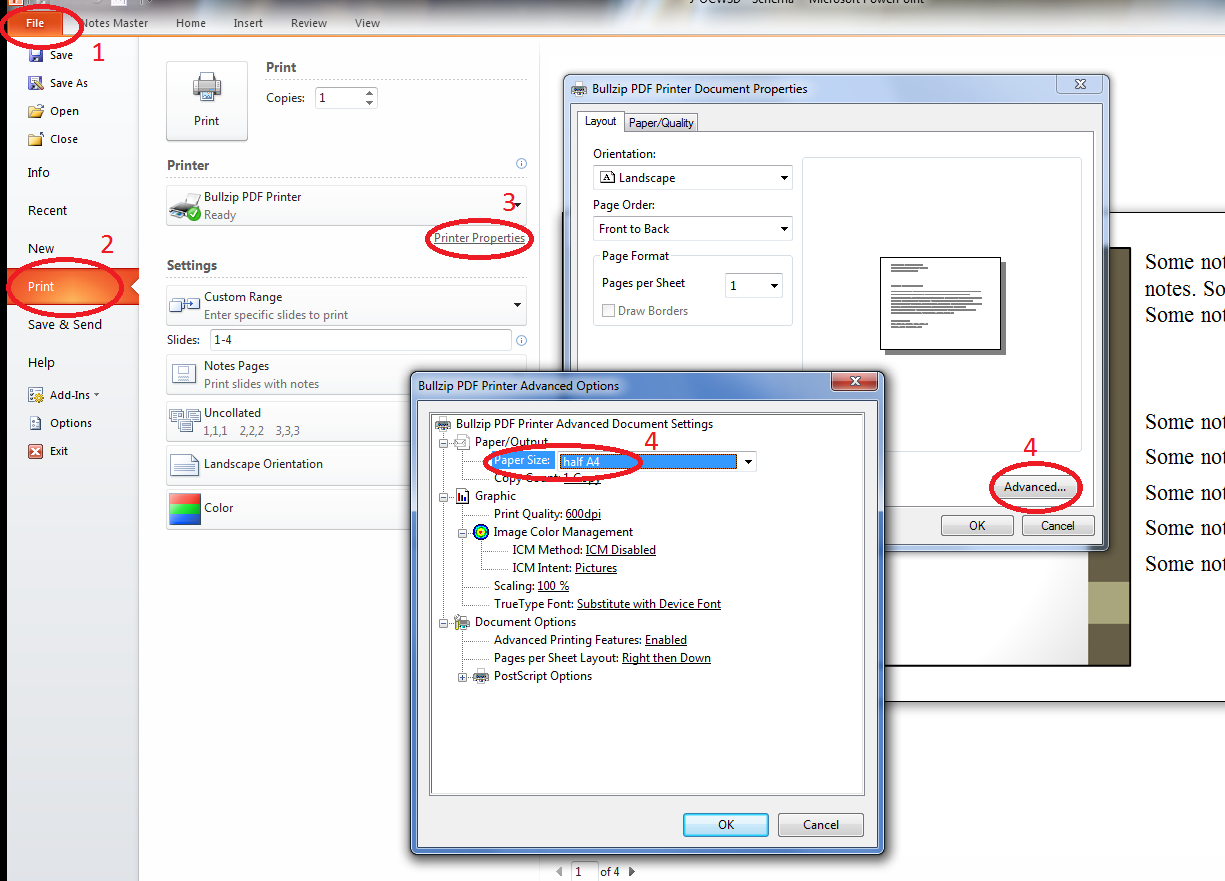This screenshot has width=1225, height=881.
Task: Click the Print Quality 600dpi value
Action: click(584, 514)
